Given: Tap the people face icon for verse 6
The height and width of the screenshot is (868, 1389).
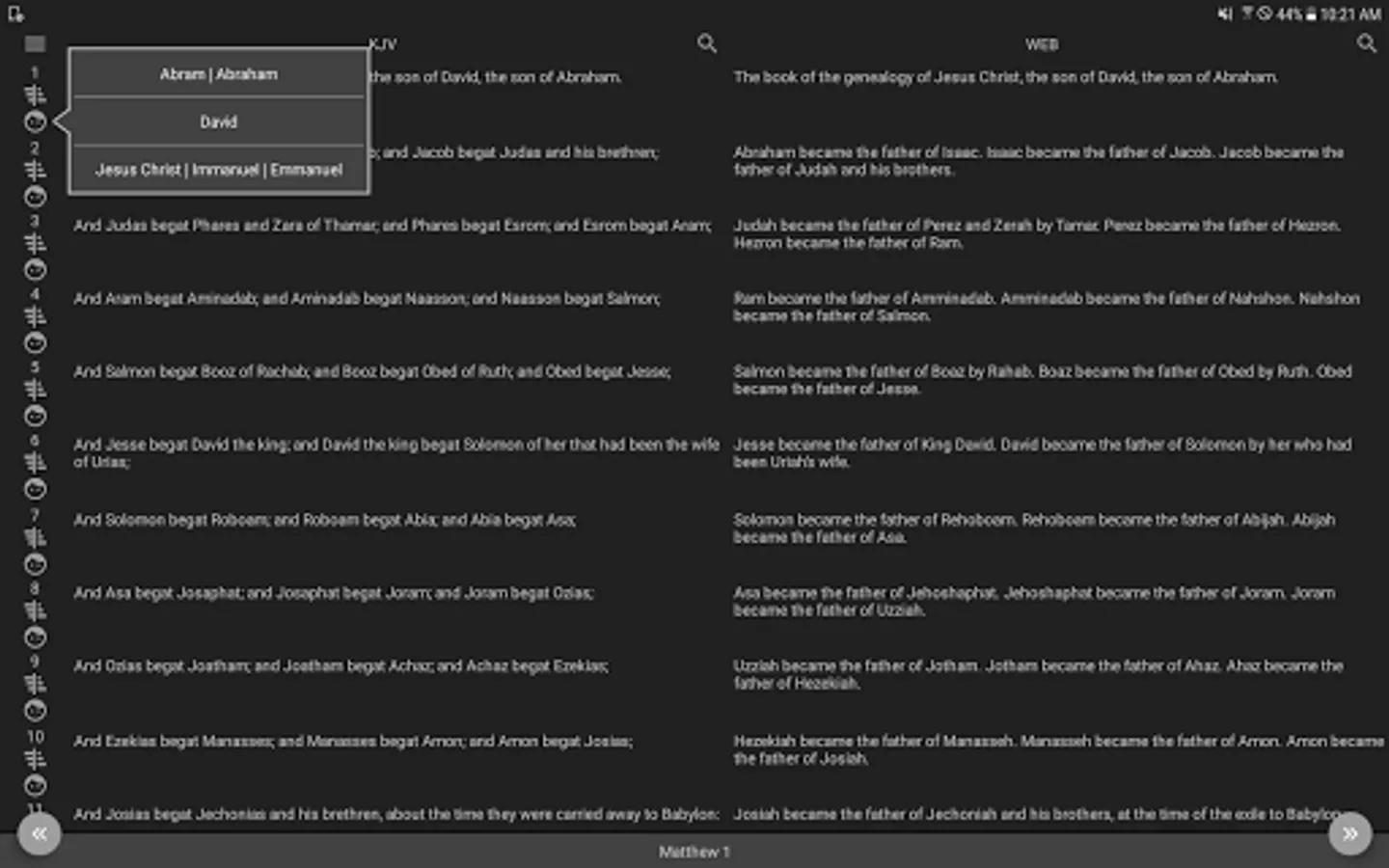Looking at the screenshot, I should coord(35,490).
